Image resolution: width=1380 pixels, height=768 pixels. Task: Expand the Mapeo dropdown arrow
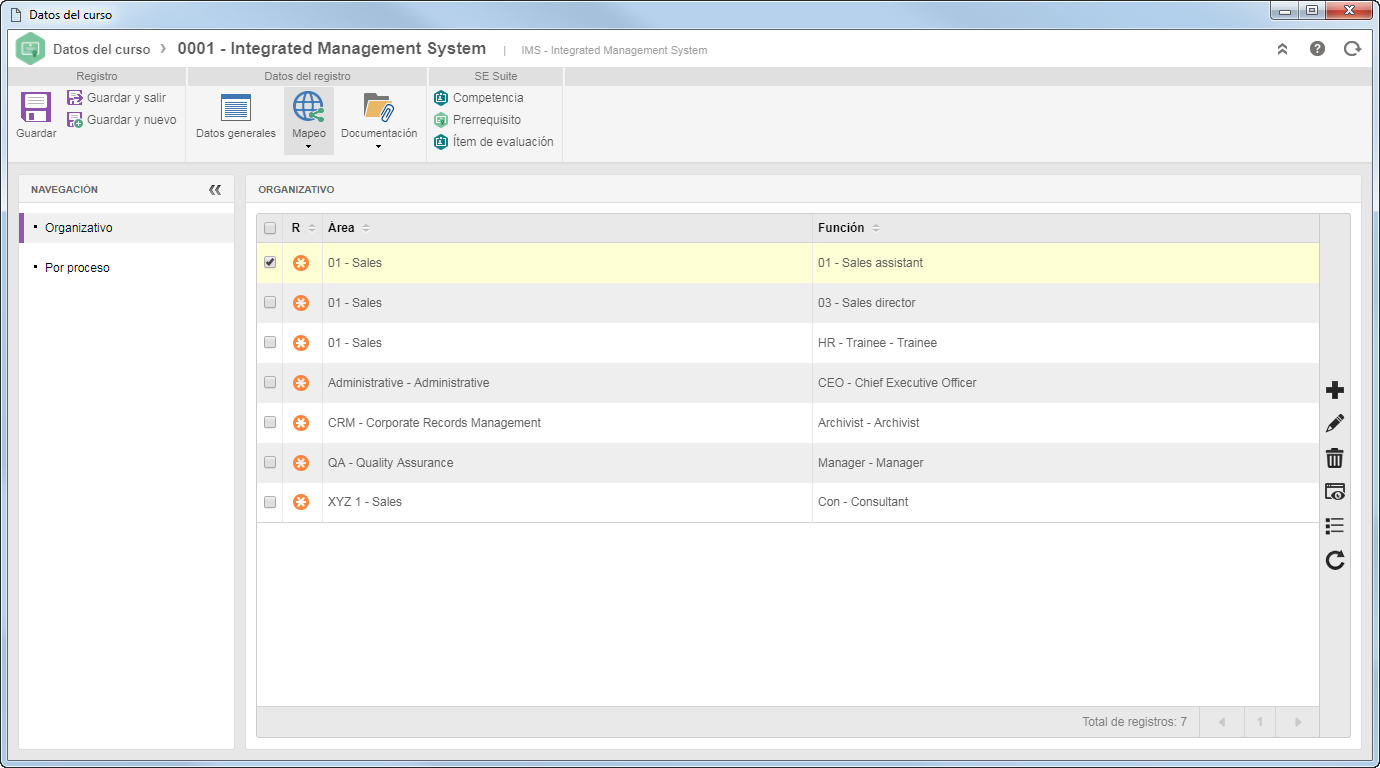(x=308, y=147)
